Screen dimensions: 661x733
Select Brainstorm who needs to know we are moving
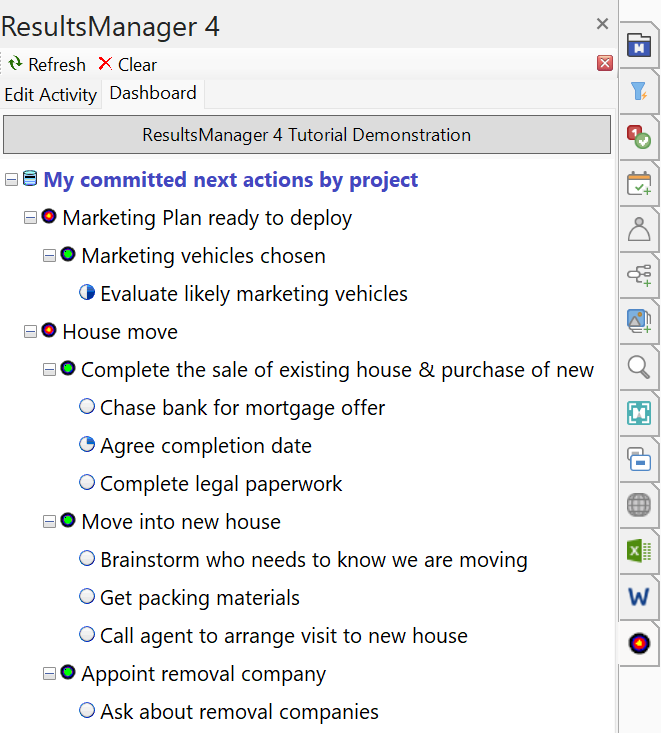click(x=314, y=560)
